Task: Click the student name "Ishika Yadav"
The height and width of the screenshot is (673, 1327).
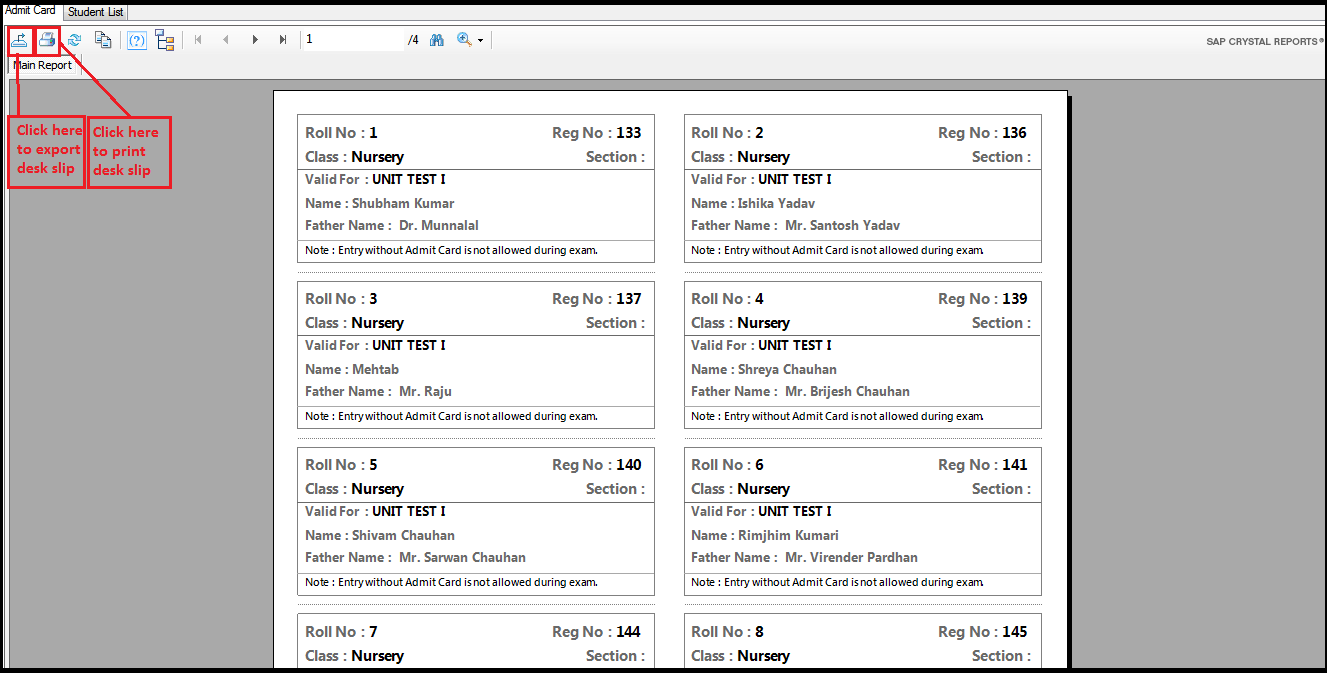Action: (x=776, y=203)
